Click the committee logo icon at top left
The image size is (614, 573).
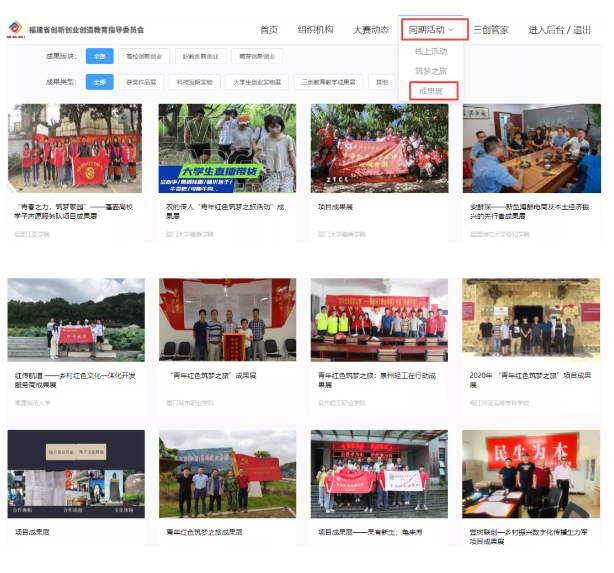pos(15,30)
